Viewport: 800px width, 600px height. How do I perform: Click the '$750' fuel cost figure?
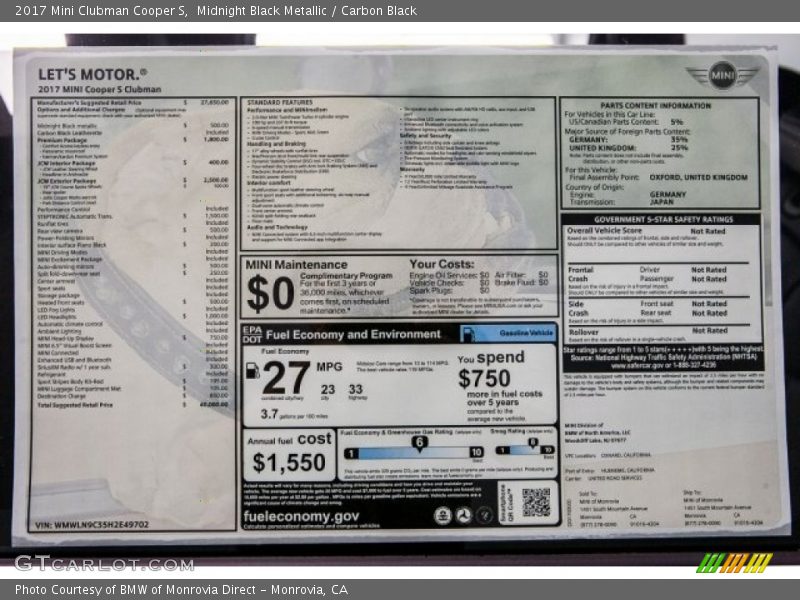tap(484, 379)
